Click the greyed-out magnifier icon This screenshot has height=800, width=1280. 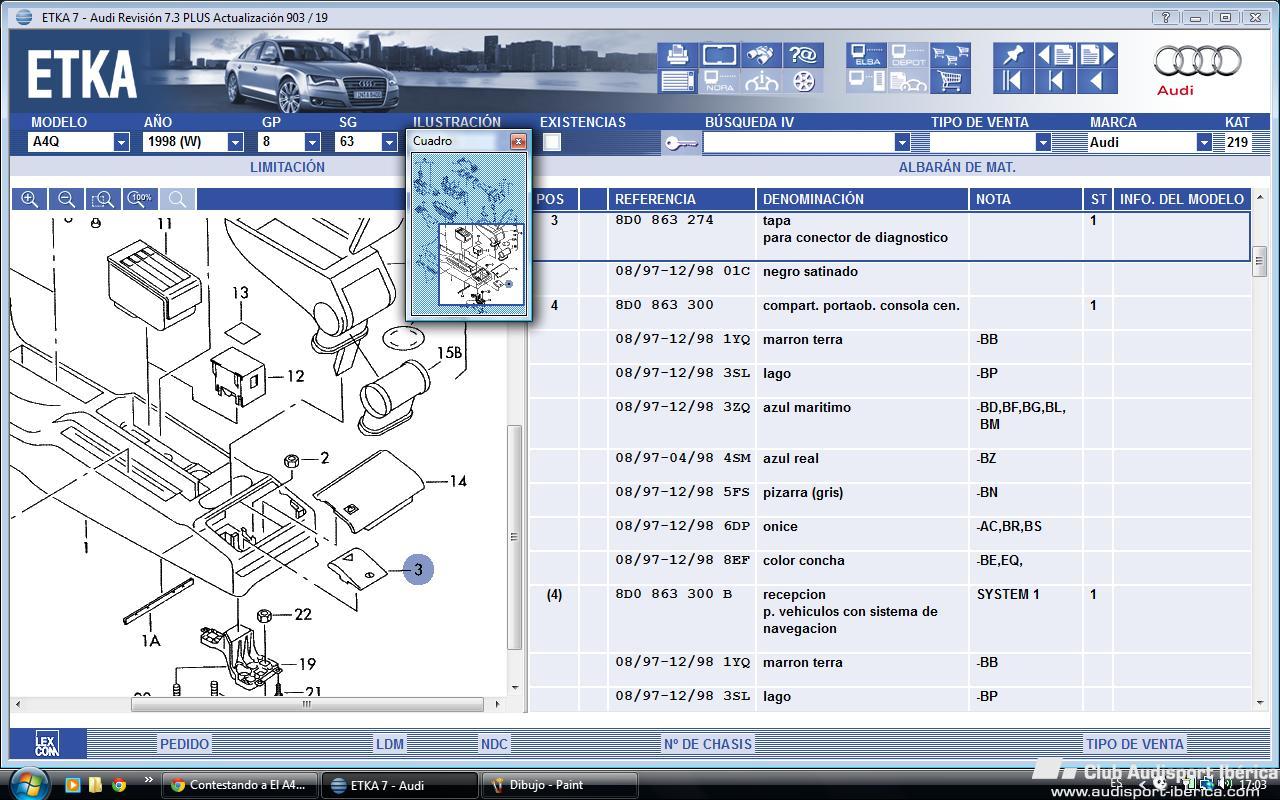coord(177,199)
